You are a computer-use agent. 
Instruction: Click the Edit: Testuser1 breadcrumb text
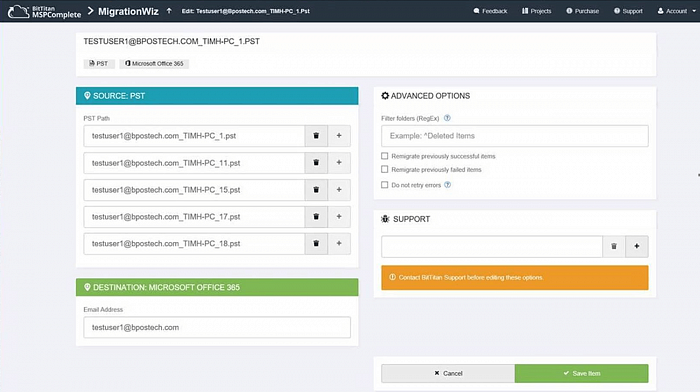[x=246, y=11]
